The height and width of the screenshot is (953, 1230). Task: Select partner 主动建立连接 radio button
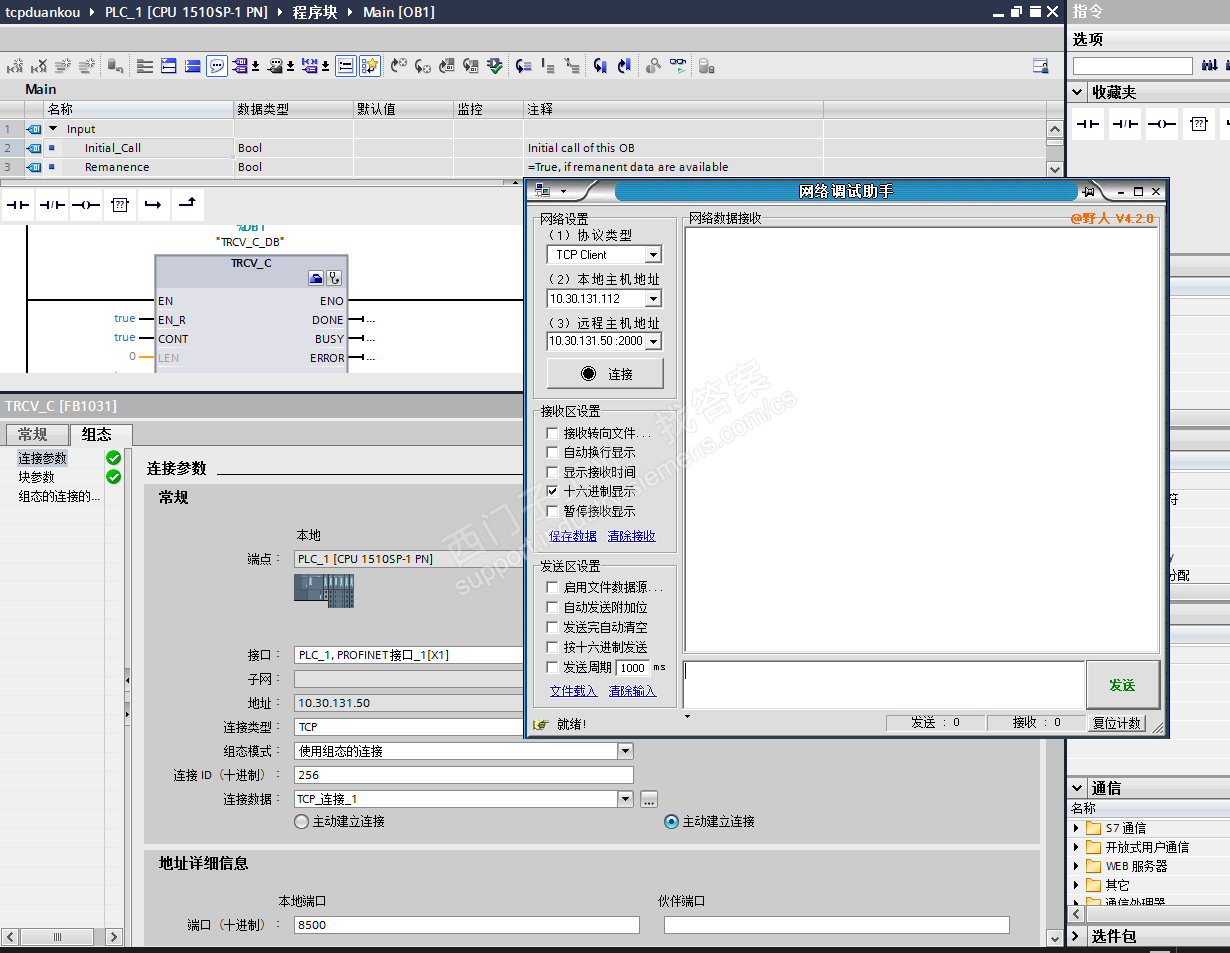tap(672, 821)
